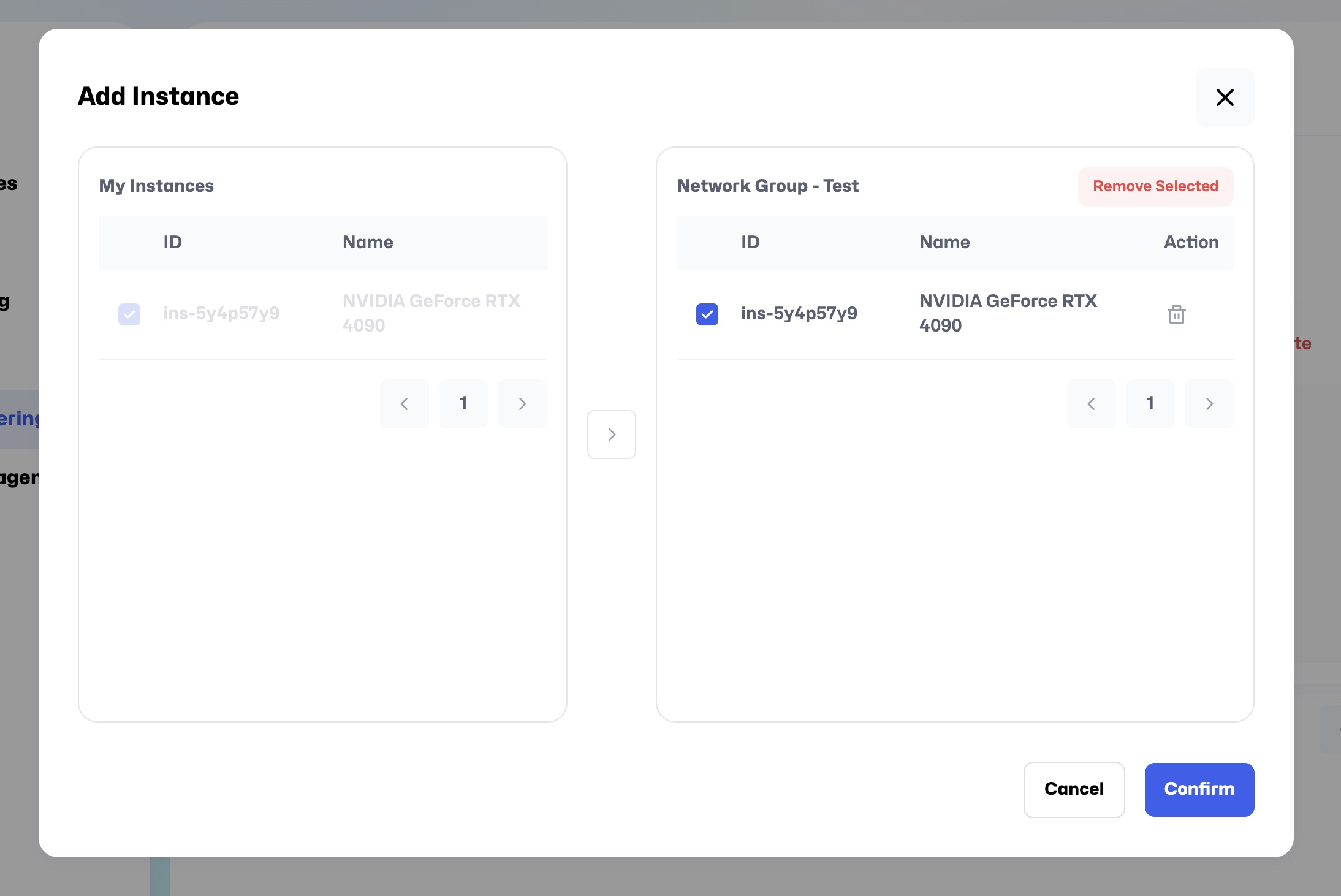Delete instance using trash icon
The height and width of the screenshot is (896, 1341).
(x=1176, y=314)
